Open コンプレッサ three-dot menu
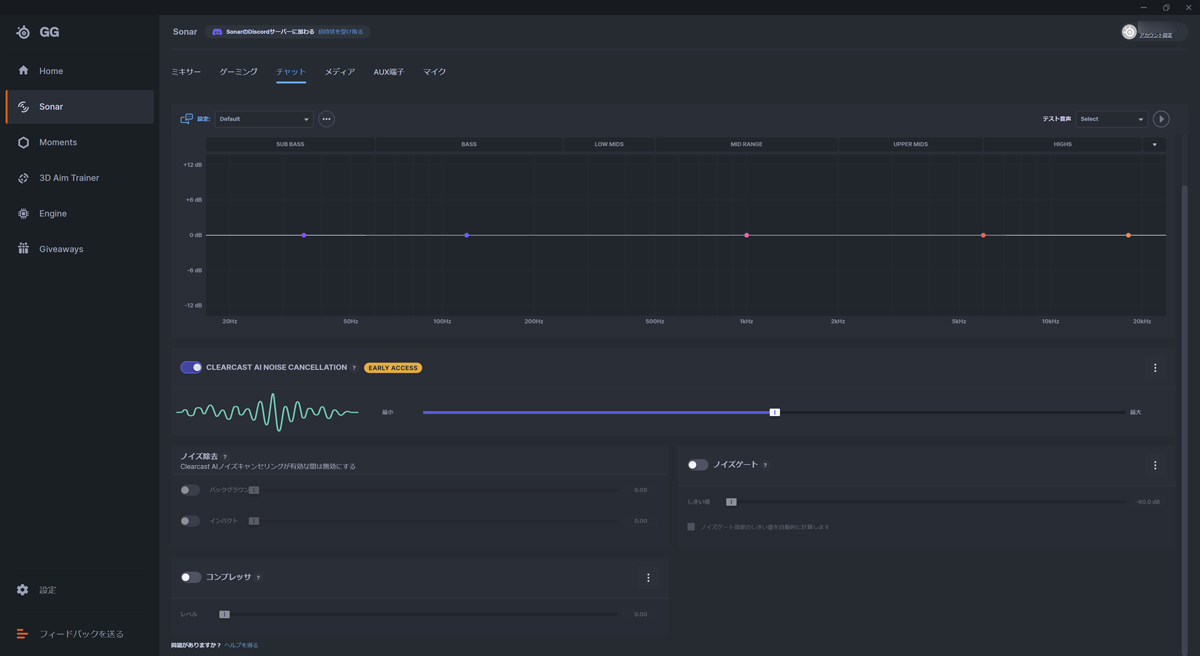The height and width of the screenshot is (656, 1200). pos(648,578)
